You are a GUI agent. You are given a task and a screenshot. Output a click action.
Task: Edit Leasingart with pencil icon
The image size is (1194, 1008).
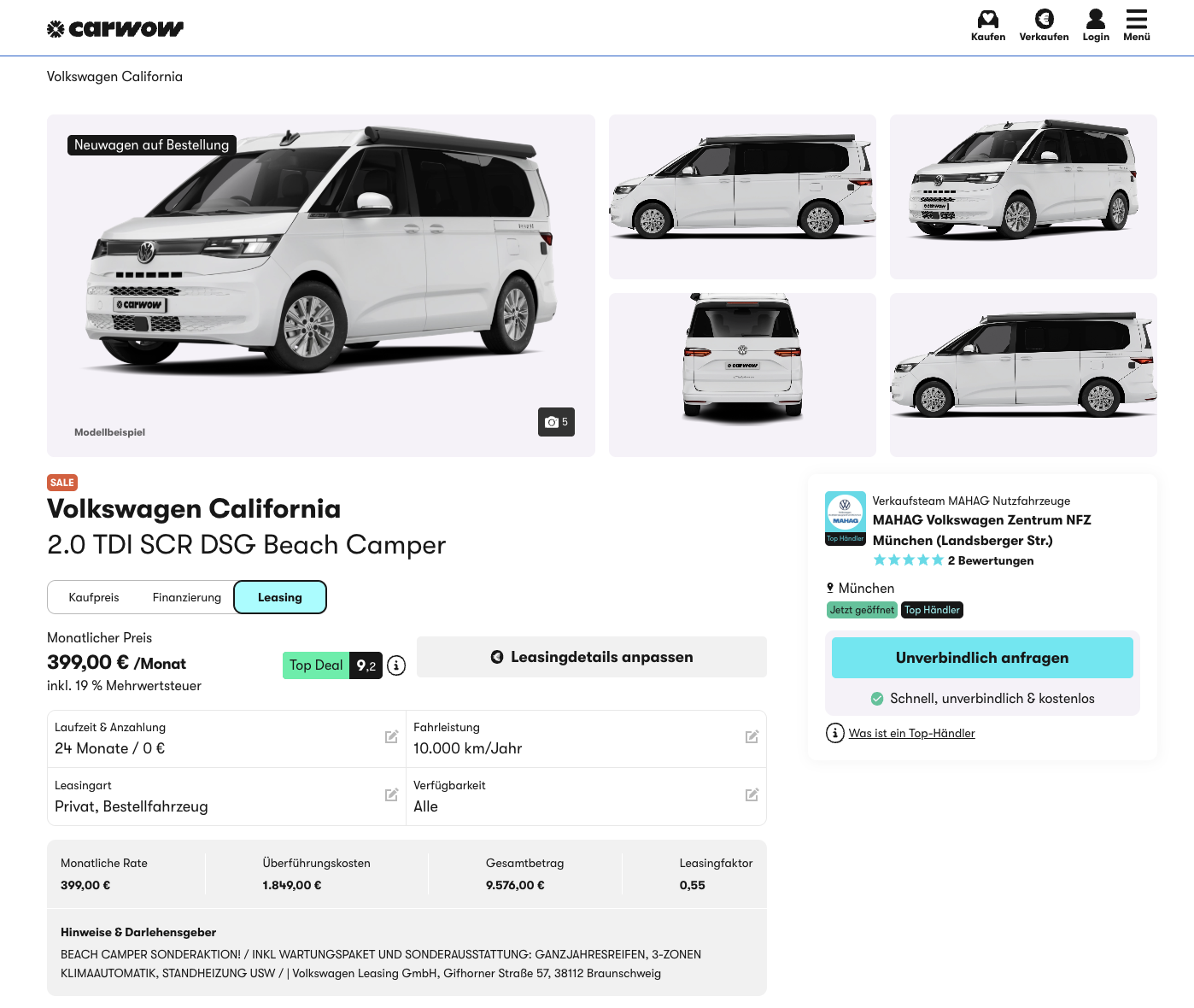[391, 795]
